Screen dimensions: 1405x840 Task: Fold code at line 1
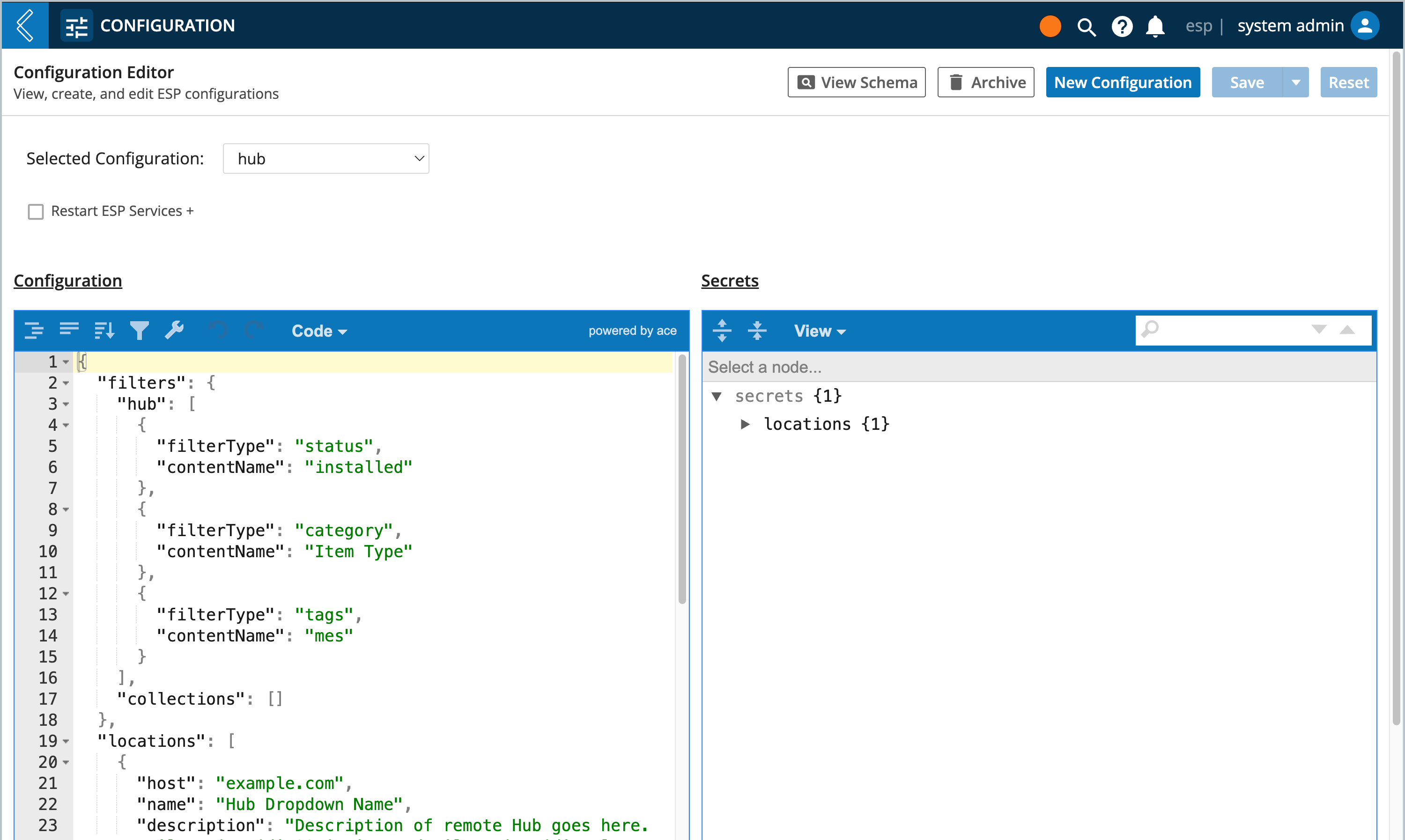click(x=66, y=362)
